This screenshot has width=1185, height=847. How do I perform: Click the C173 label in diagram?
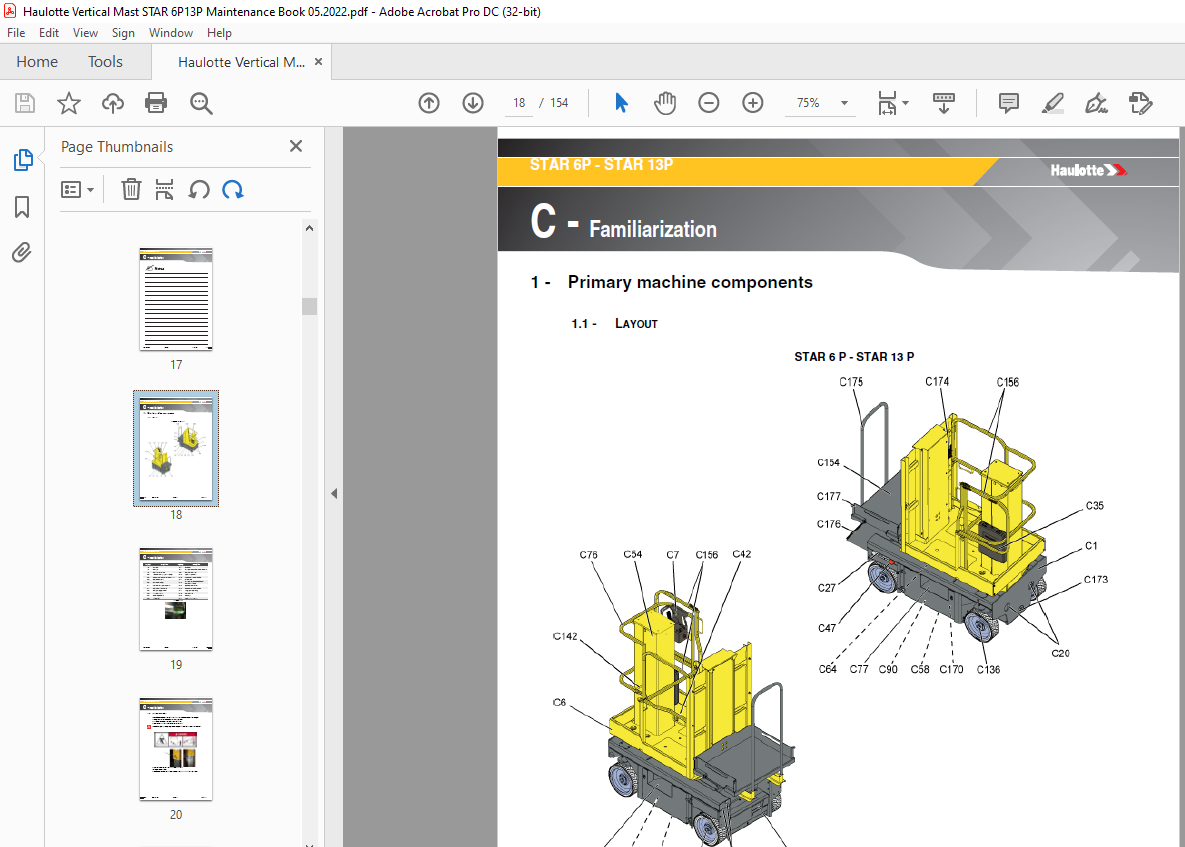(1096, 580)
